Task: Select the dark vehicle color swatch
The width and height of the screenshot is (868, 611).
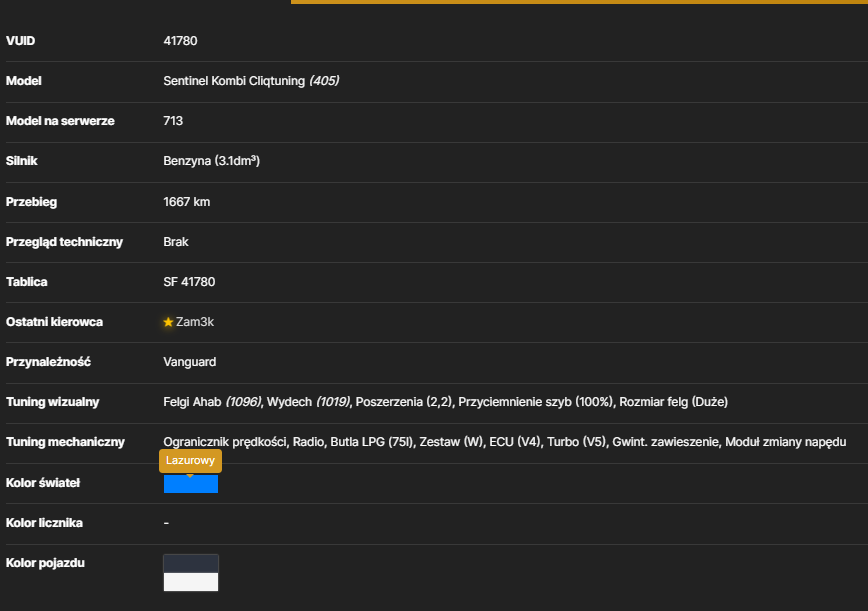Action: click(x=191, y=564)
